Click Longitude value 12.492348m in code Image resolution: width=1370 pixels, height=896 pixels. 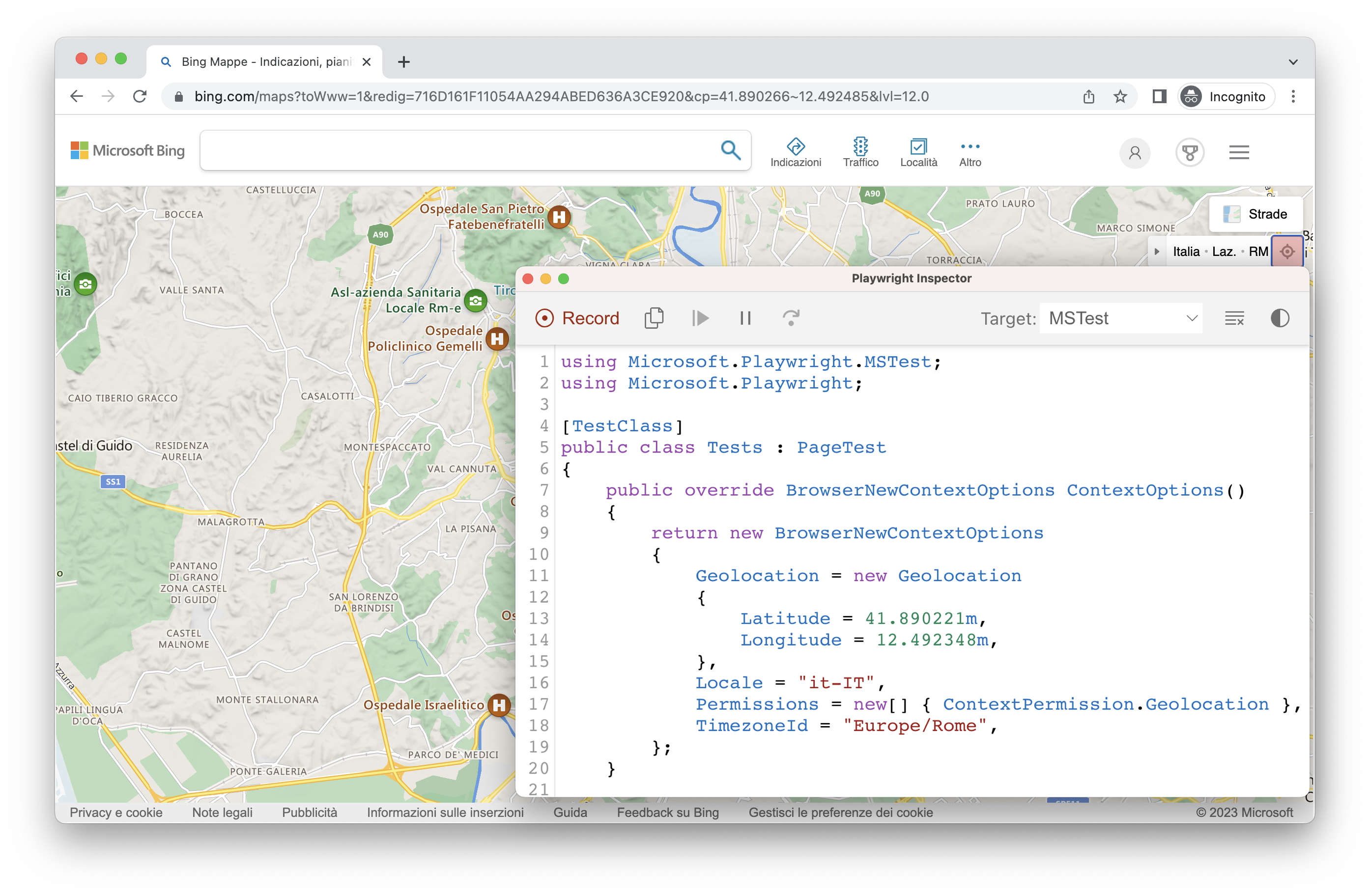click(933, 640)
